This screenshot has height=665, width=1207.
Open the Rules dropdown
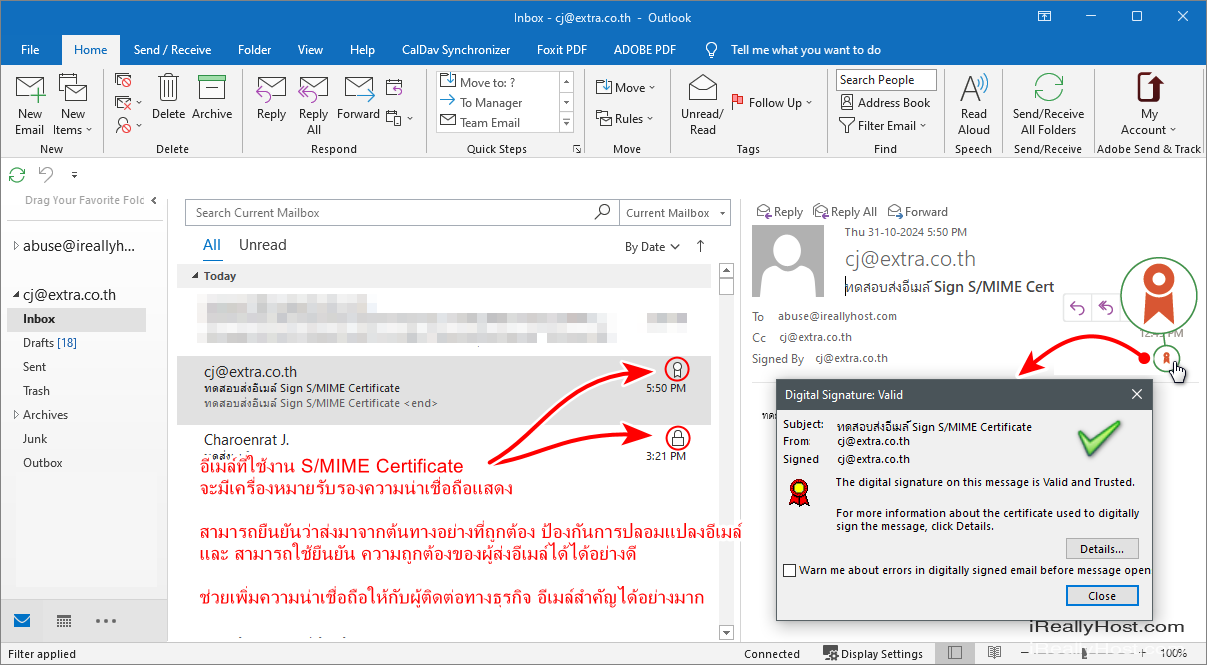625,119
